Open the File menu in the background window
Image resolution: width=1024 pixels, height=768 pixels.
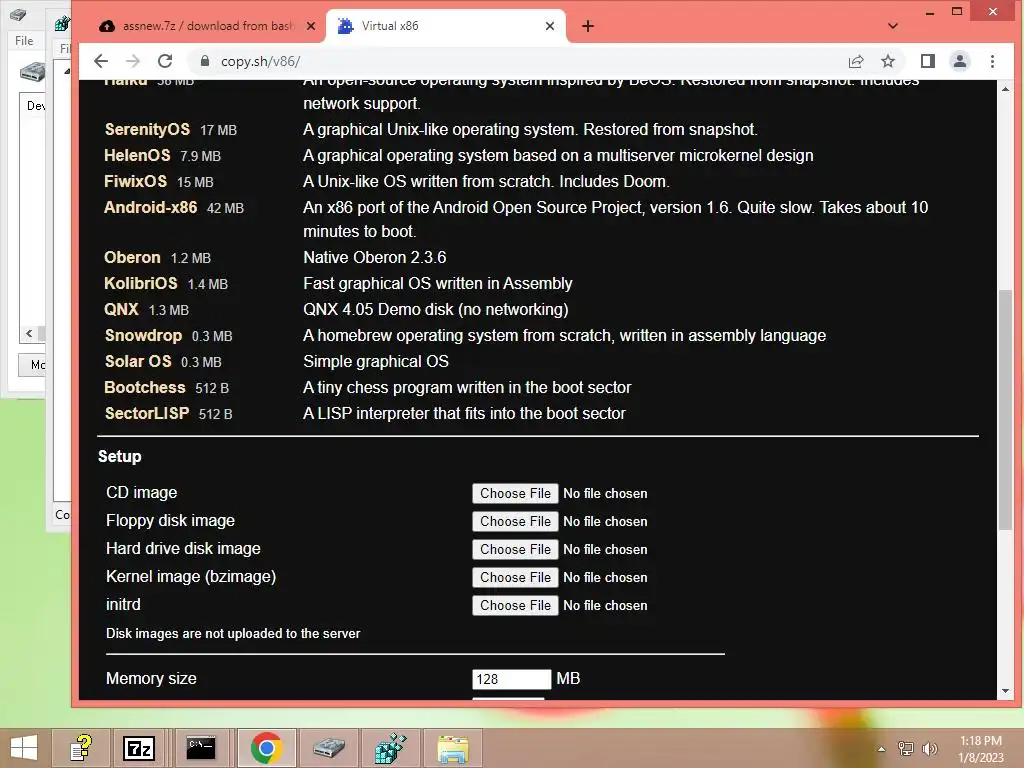click(24, 40)
